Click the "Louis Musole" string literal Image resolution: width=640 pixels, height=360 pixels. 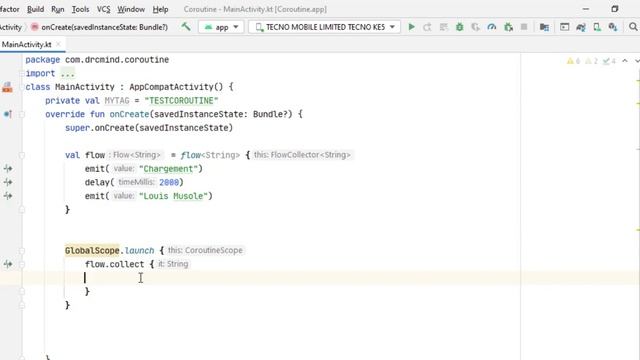click(x=173, y=196)
